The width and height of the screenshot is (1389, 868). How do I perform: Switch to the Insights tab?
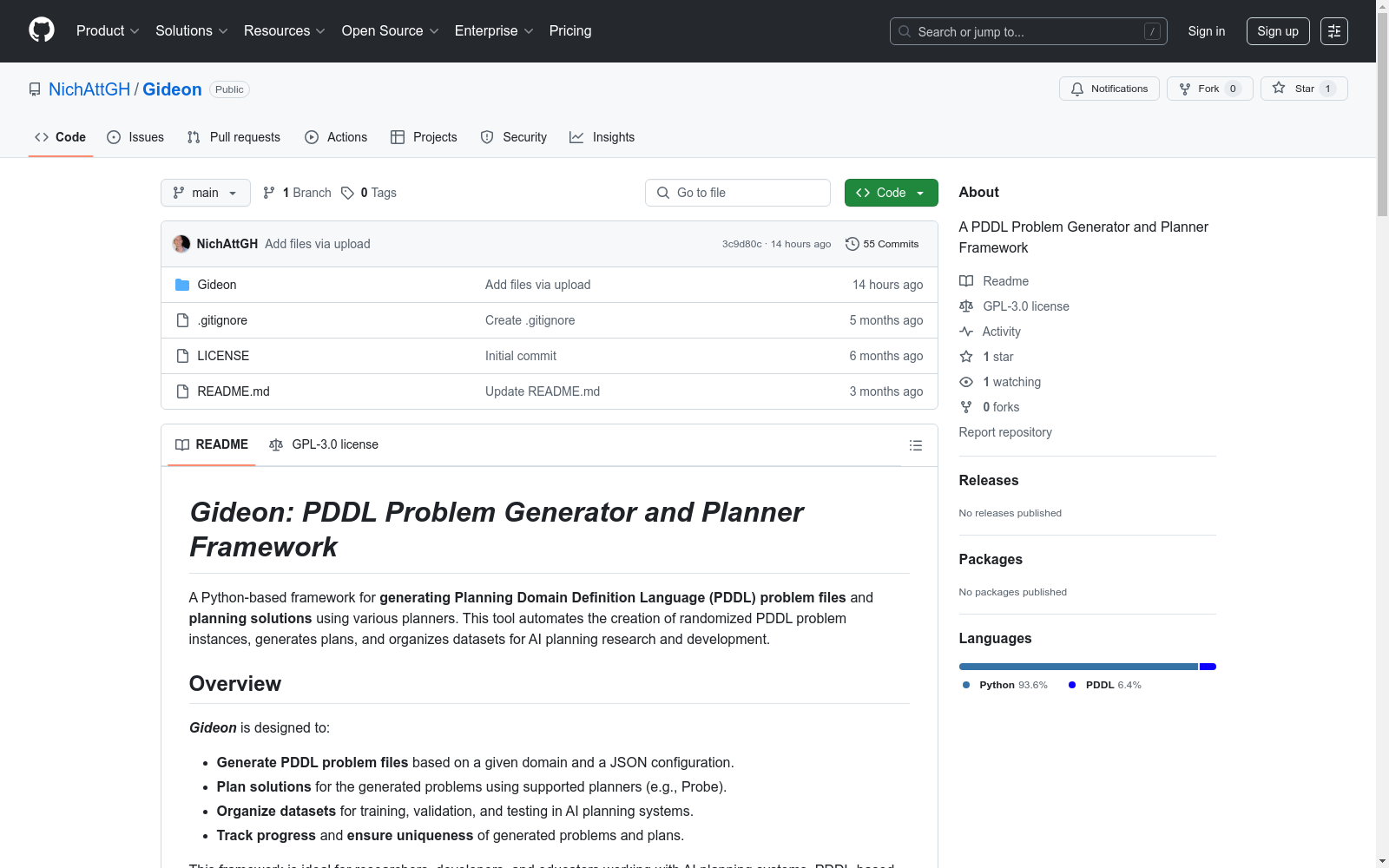[602, 137]
